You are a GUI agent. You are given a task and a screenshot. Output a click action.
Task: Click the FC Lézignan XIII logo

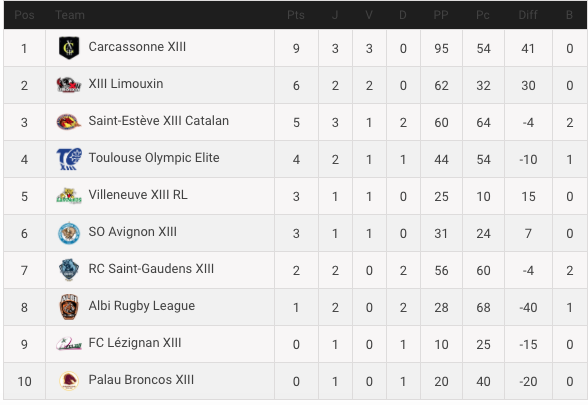coord(69,344)
